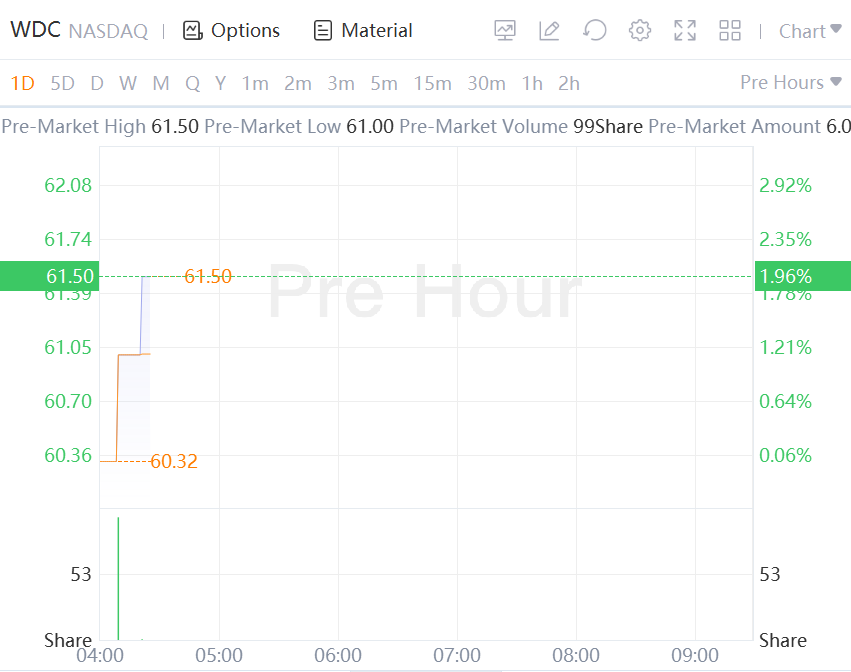Open the Pre Hours session dropdown
The width and height of the screenshot is (851, 672).
tap(790, 82)
